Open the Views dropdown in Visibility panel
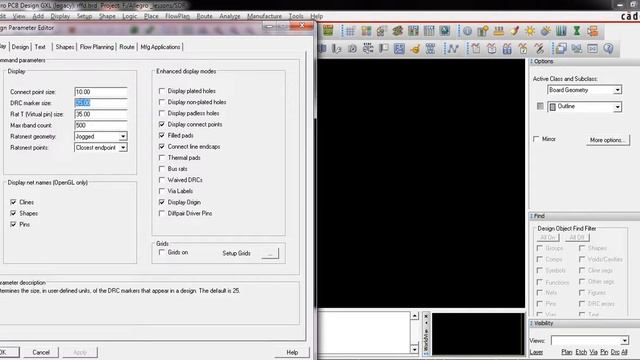The image size is (640, 360). coord(624,340)
